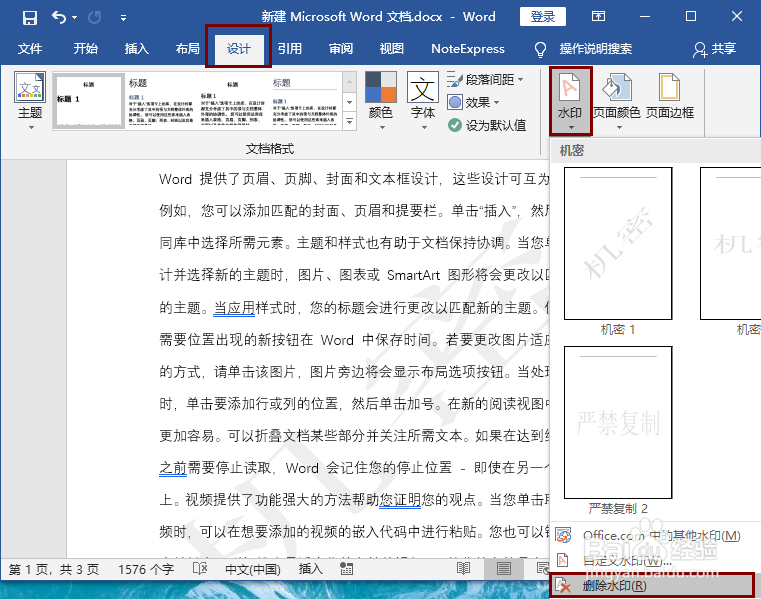Switch to Print Layout view icon
761x599 pixels.
pos(503,568)
